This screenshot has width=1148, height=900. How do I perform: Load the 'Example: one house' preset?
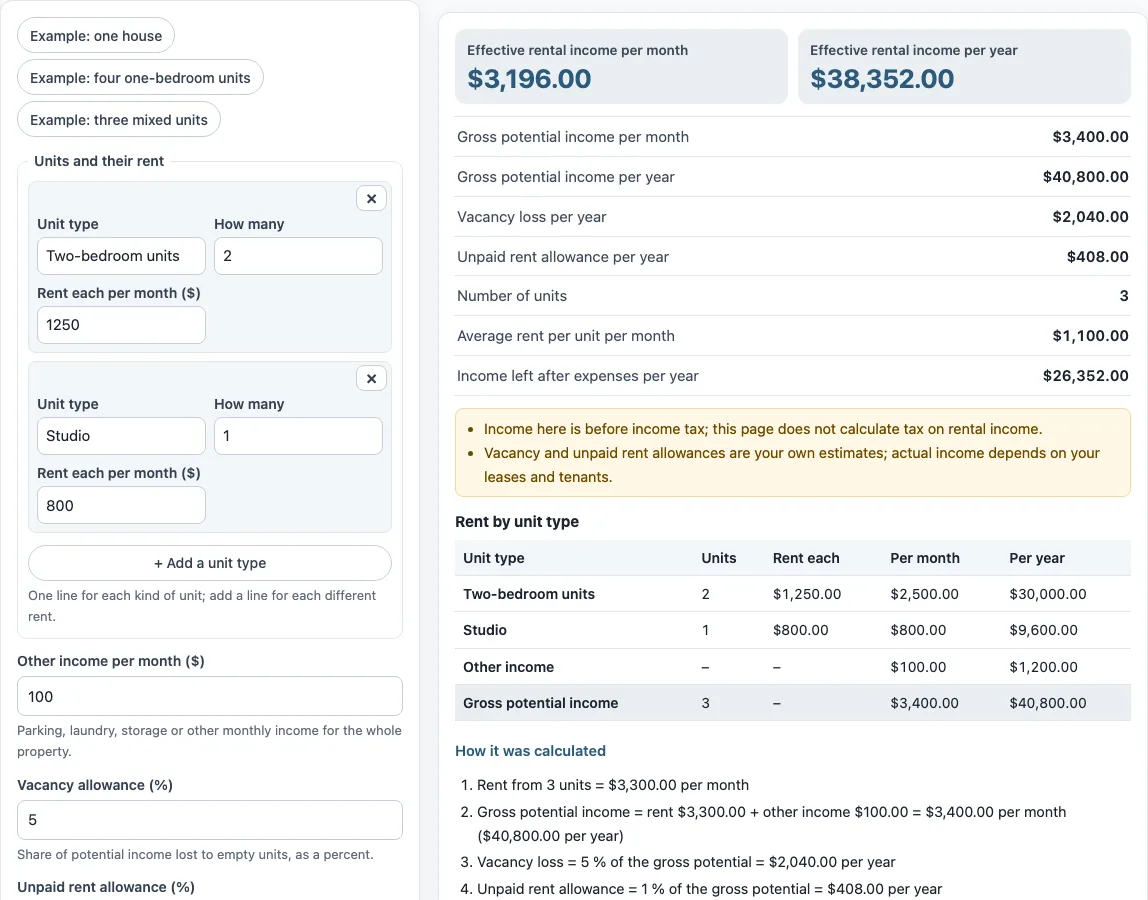(96, 36)
